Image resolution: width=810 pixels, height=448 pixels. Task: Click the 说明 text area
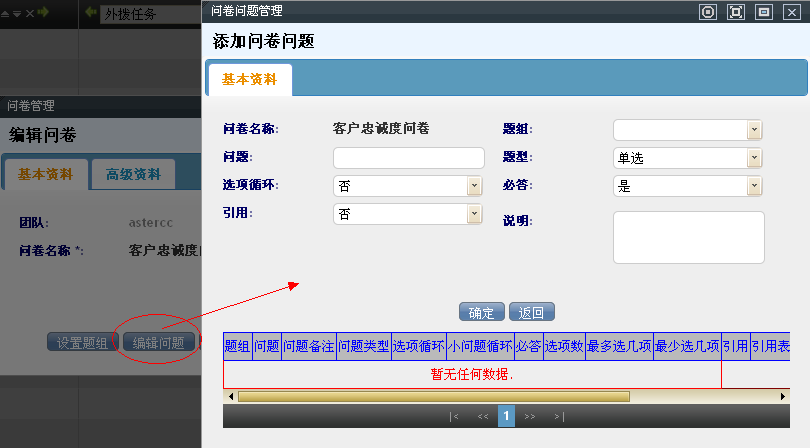tap(688, 237)
